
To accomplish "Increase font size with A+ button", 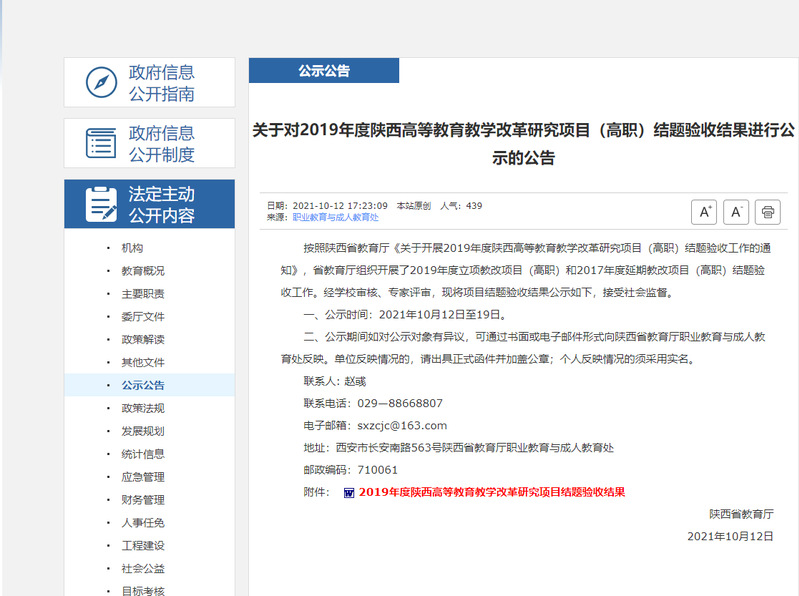I will point(704,212).
